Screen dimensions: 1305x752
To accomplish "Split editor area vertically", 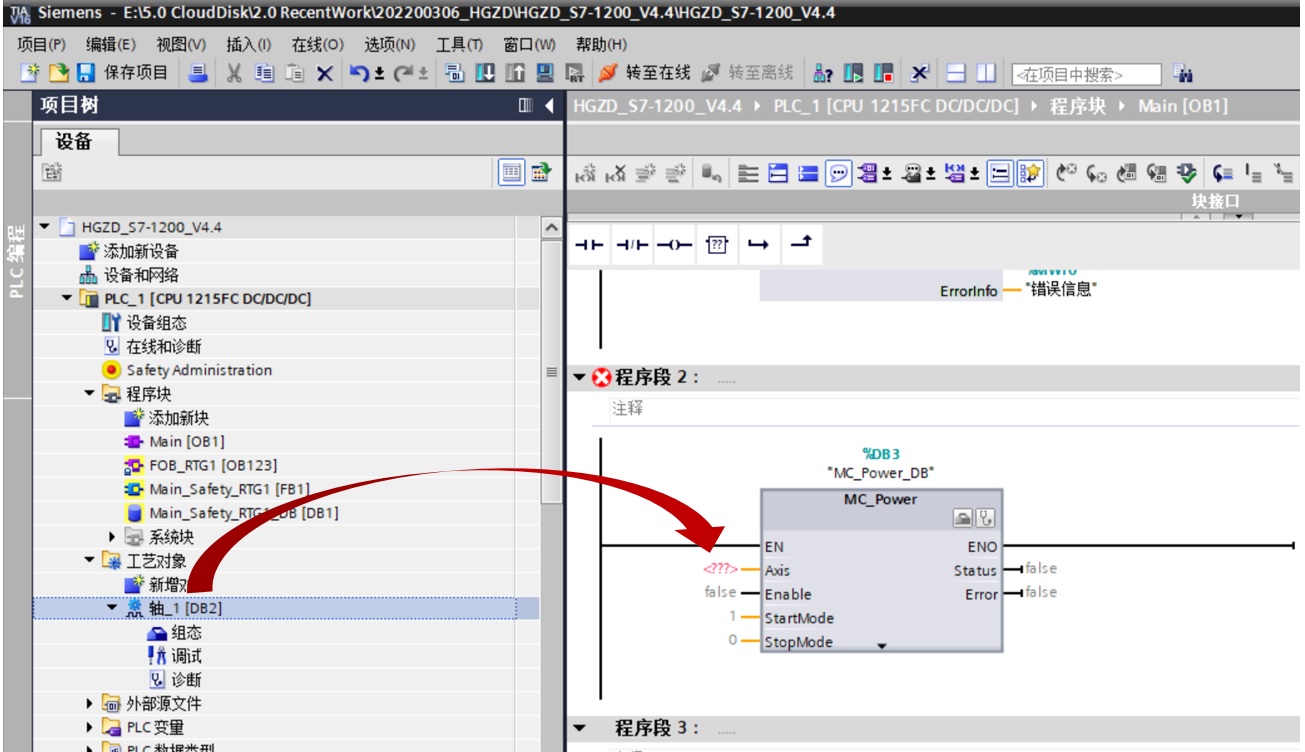I will point(987,73).
